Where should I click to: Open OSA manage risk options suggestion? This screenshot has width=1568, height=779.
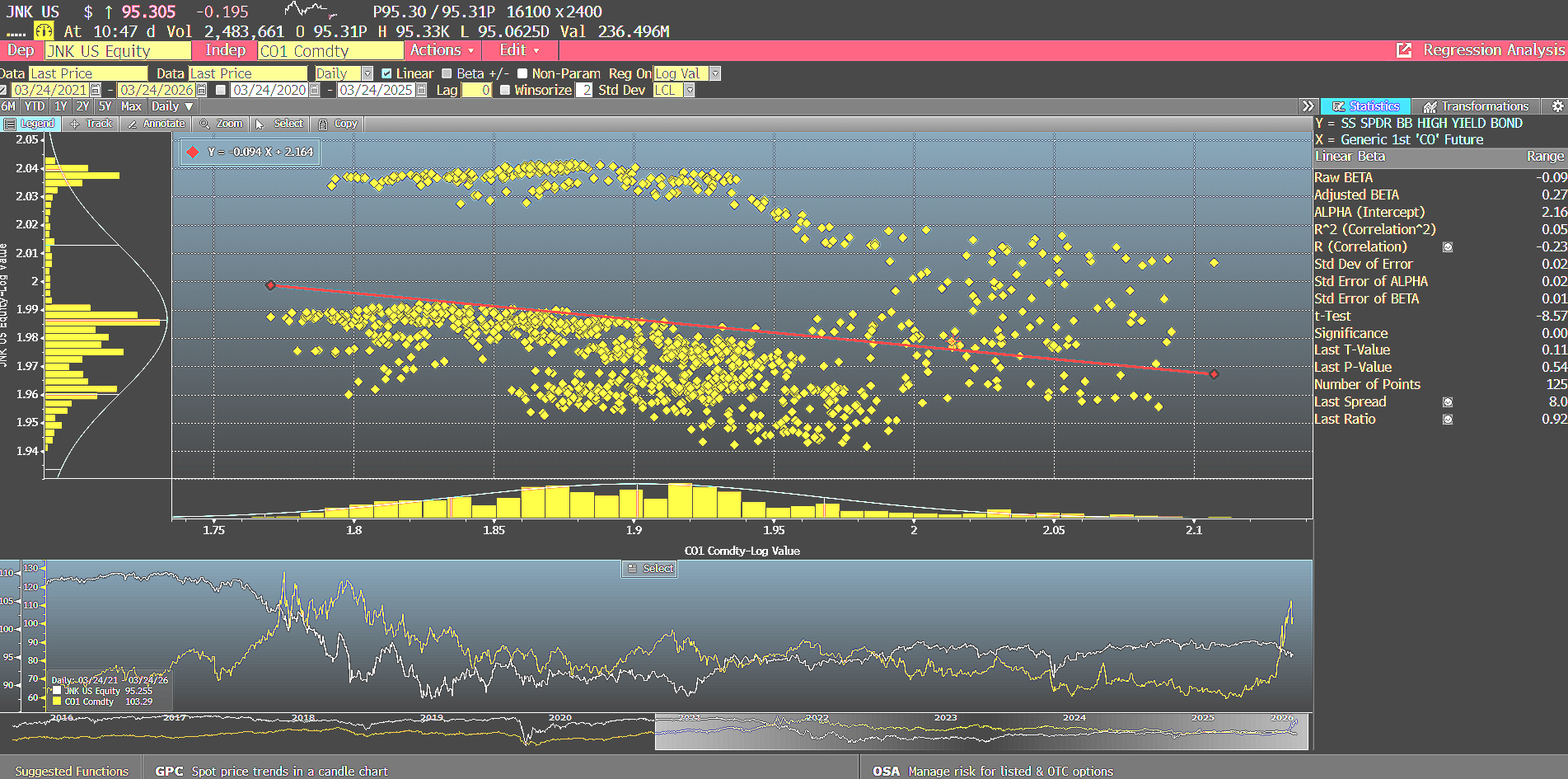click(x=993, y=771)
